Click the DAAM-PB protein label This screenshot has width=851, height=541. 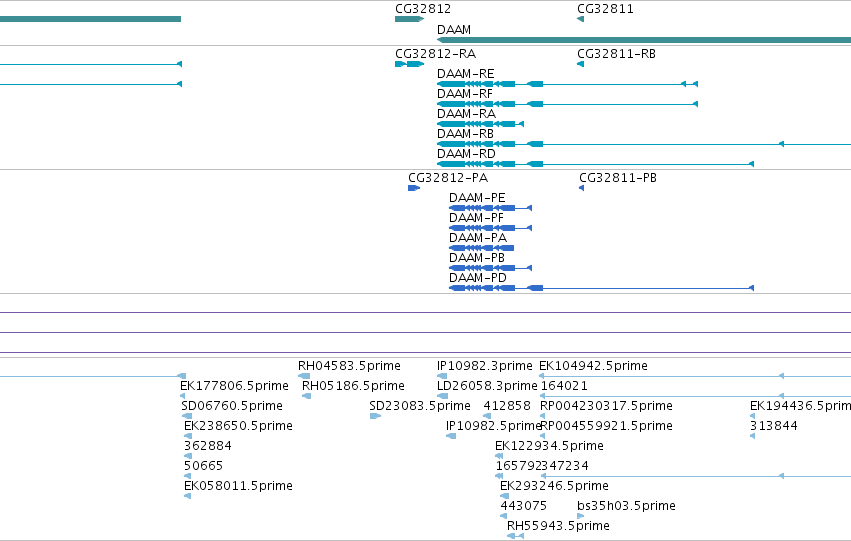pos(477,258)
